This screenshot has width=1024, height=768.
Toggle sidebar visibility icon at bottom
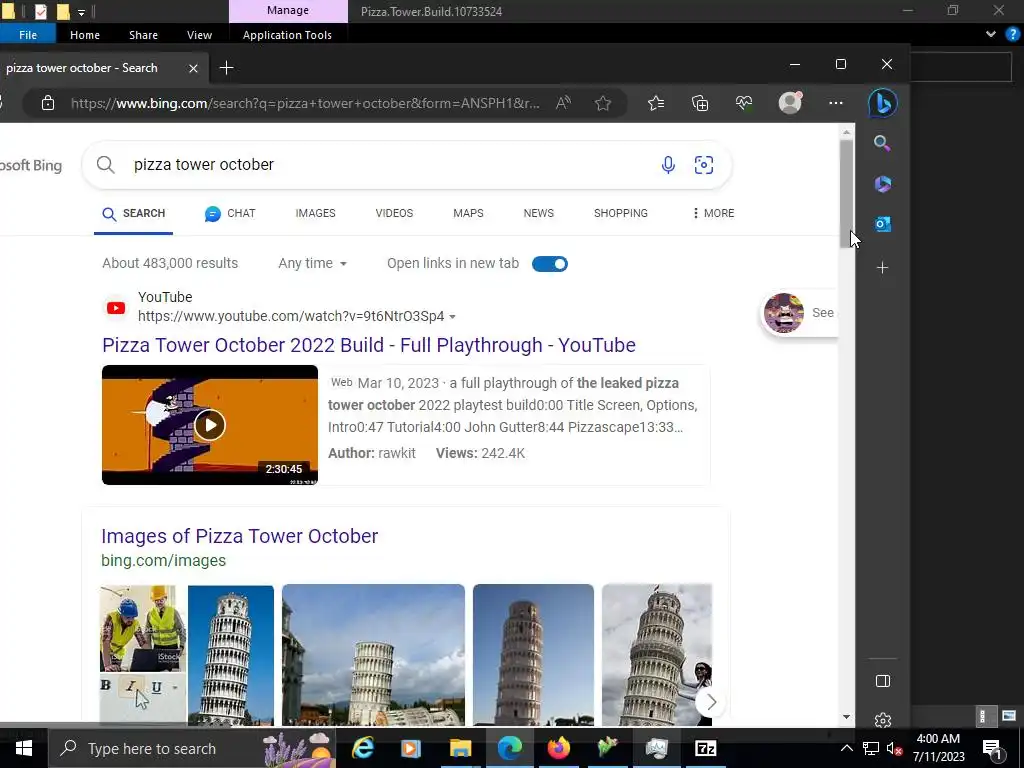(x=882, y=681)
